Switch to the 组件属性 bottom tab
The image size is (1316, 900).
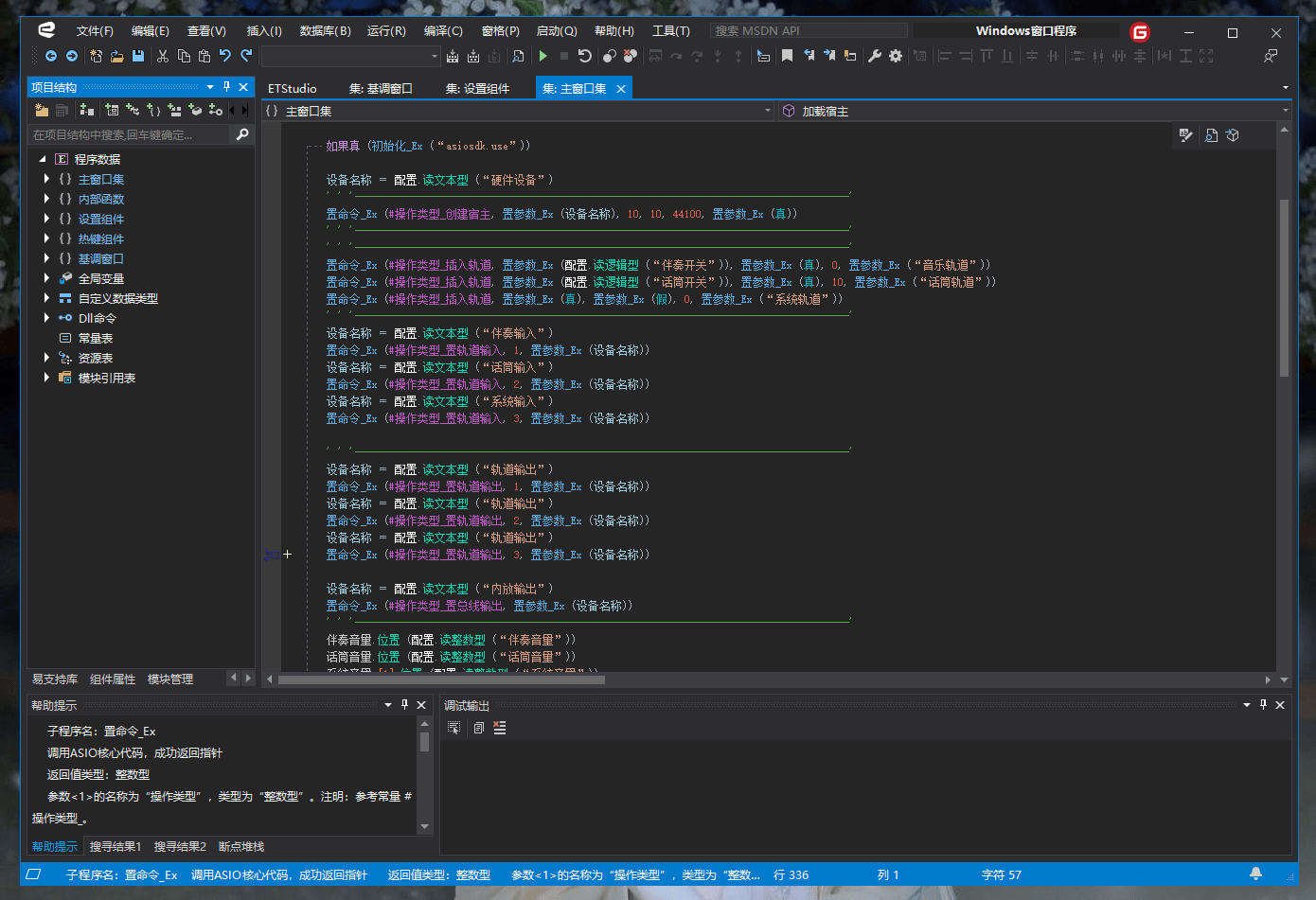tap(113, 679)
